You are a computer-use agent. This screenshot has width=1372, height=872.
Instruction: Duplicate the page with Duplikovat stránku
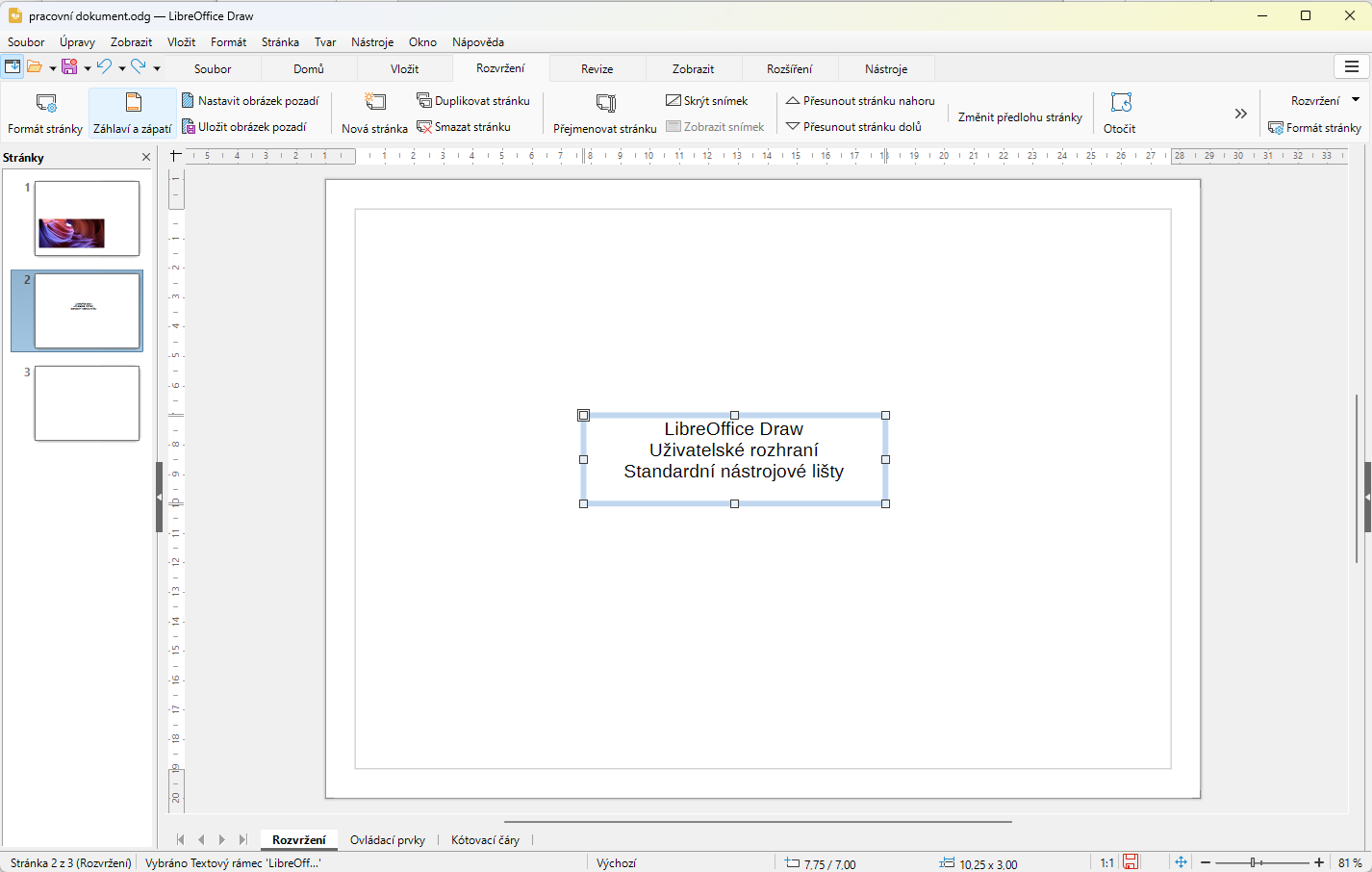pyautogui.click(x=473, y=100)
